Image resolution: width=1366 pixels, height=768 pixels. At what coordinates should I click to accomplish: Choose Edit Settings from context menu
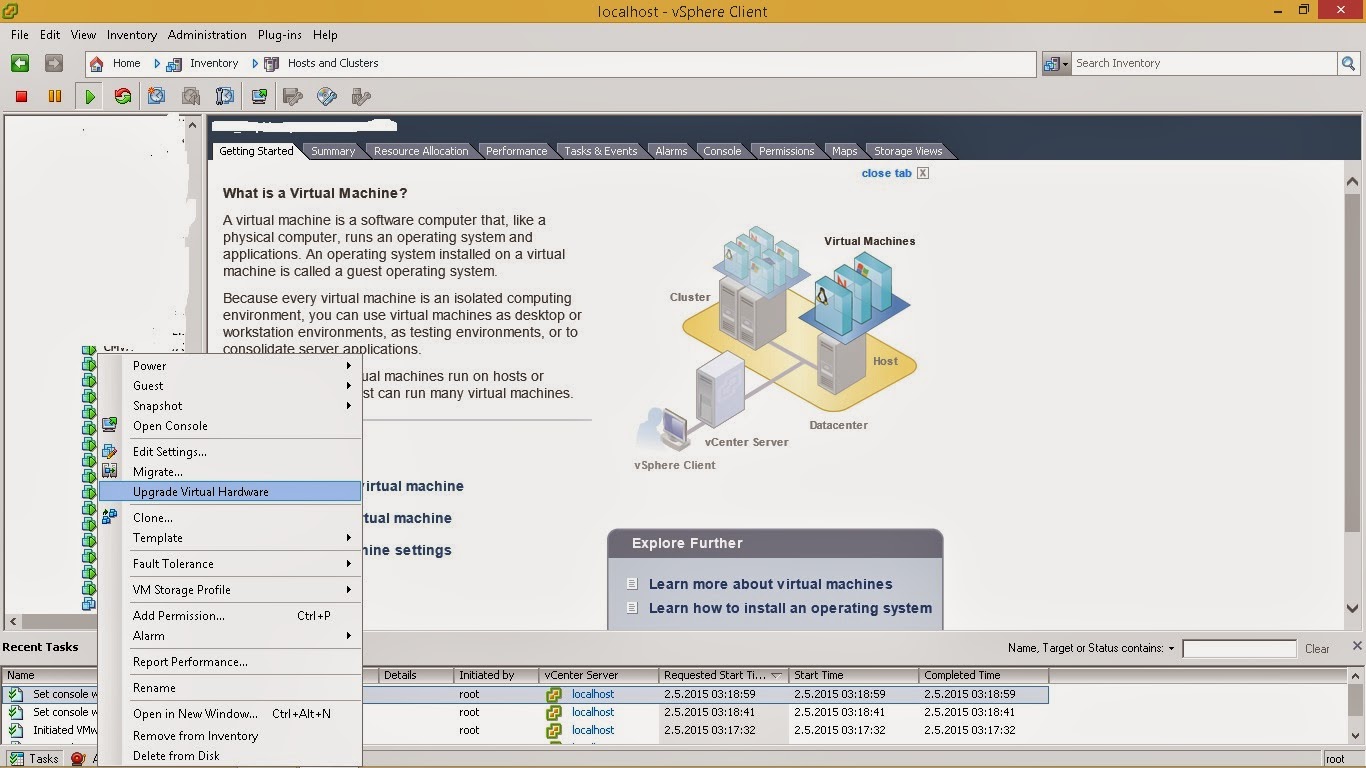(170, 452)
